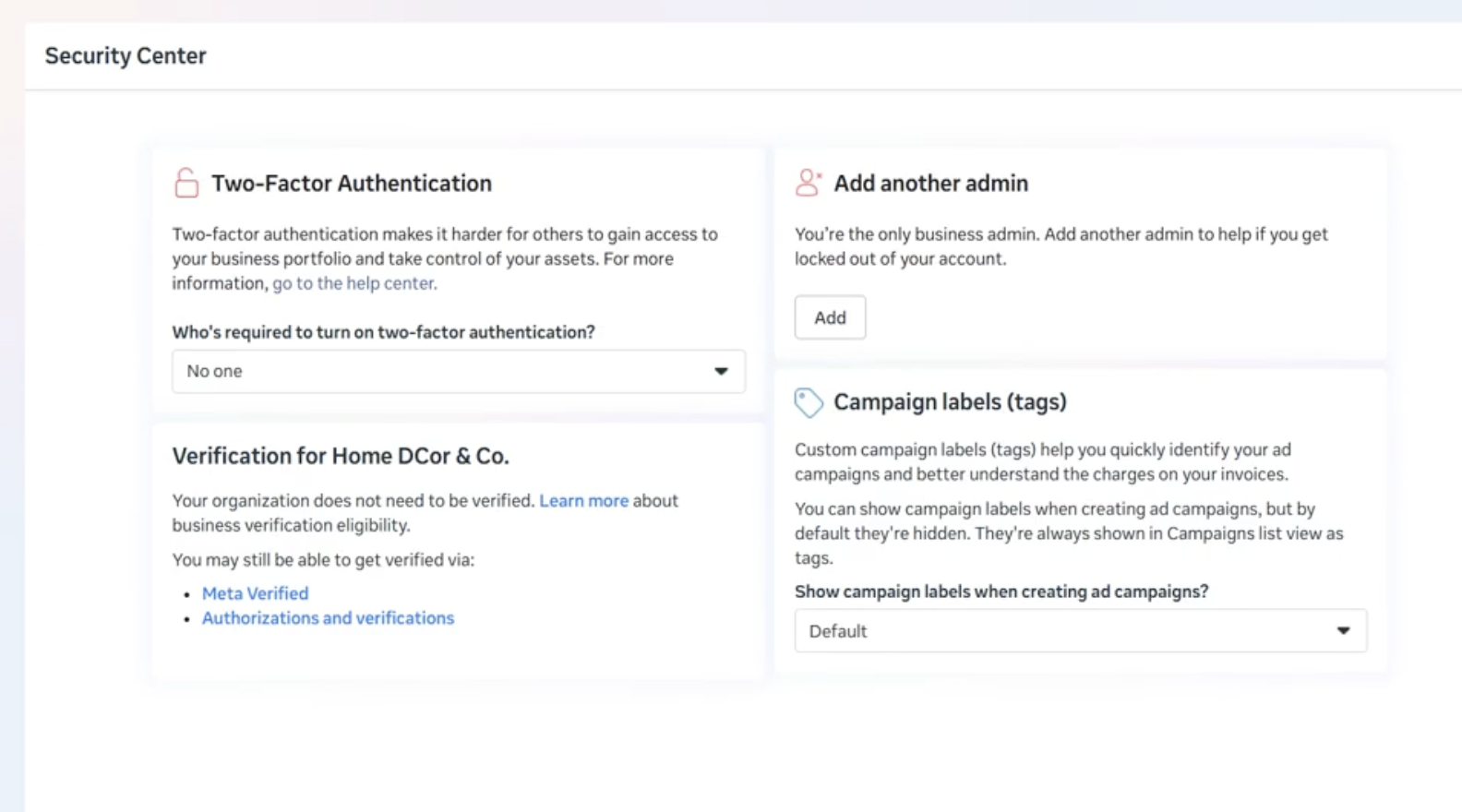This screenshot has width=1462, height=812.
Task: Click the 'Verification for Home DCor & Co.' heading
Action: pos(341,456)
